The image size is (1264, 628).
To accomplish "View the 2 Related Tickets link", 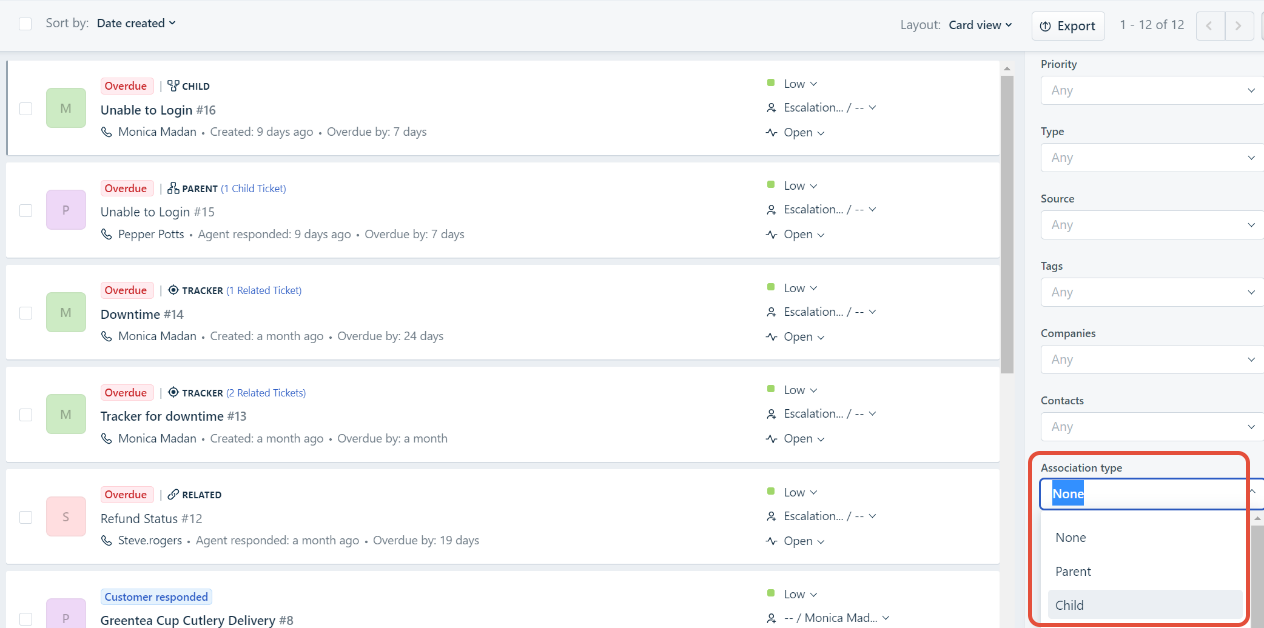I will (266, 392).
